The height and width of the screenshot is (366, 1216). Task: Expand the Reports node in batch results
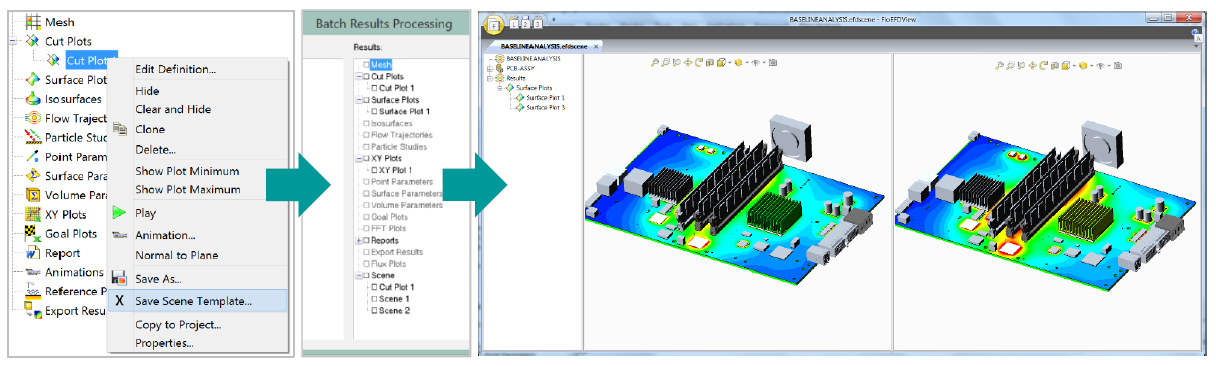pyautogui.click(x=358, y=241)
